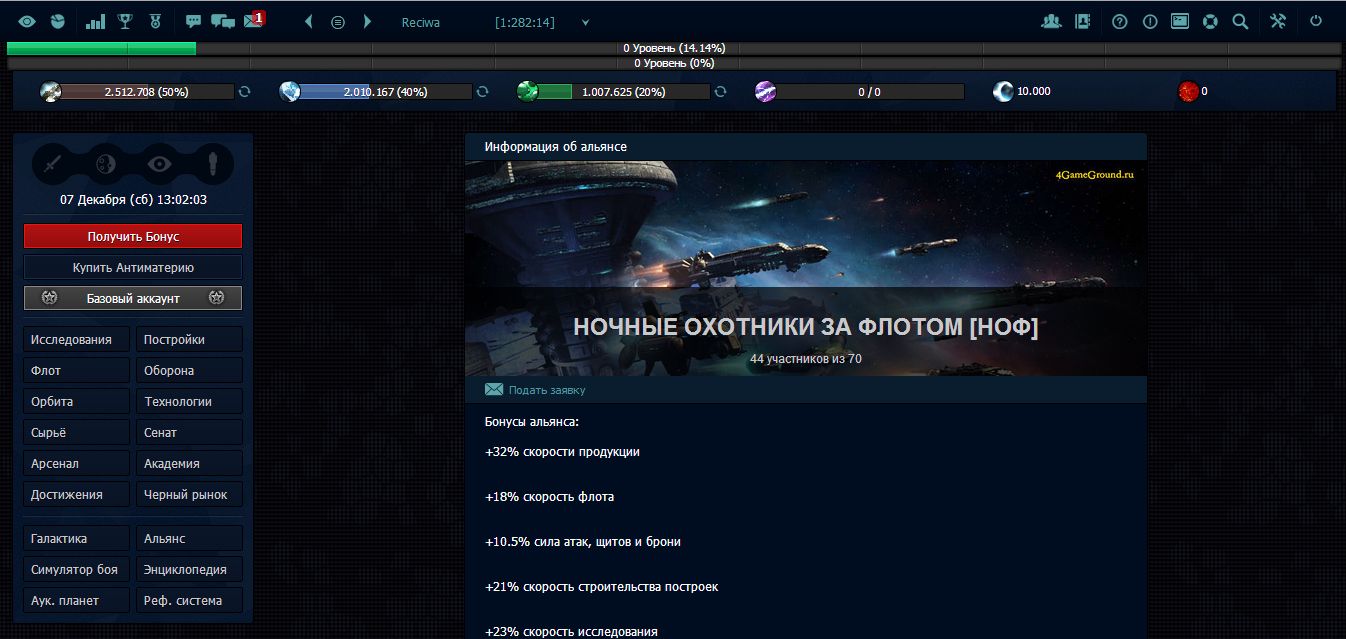Viewport: 1346px width, 639px height.
Task: Open the Реф. система menu
Action: click(189, 600)
